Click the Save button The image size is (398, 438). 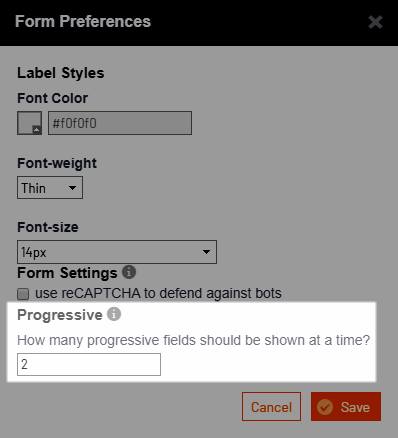tap(346, 407)
